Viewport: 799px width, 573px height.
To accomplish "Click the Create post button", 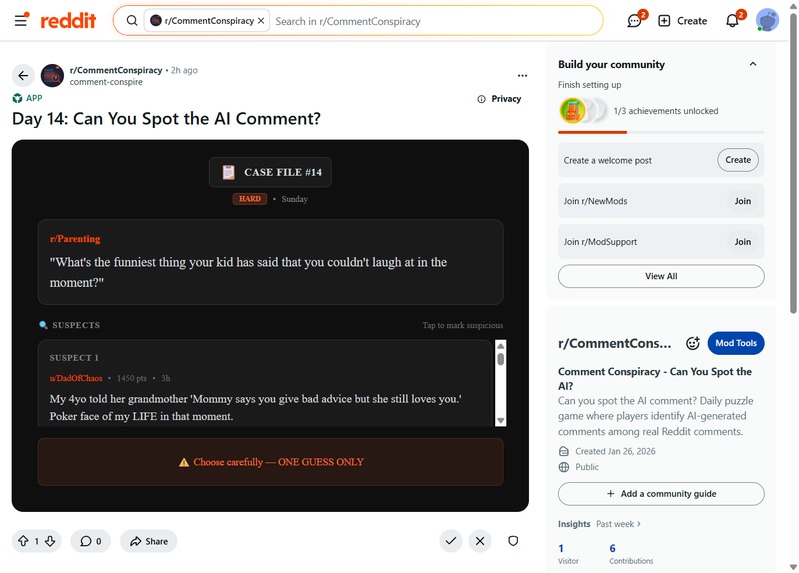I will (x=682, y=21).
